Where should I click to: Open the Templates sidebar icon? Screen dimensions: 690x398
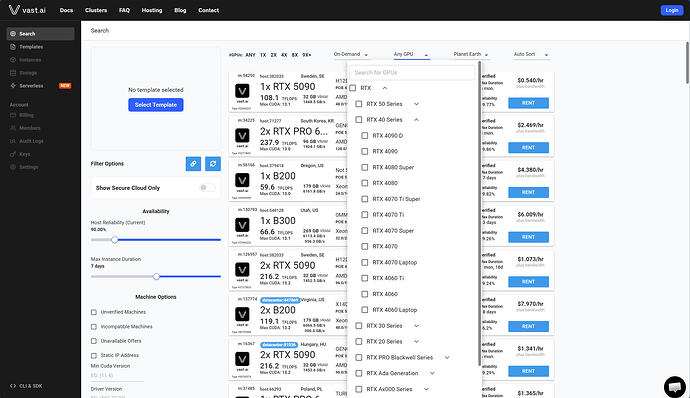point(13,47)
